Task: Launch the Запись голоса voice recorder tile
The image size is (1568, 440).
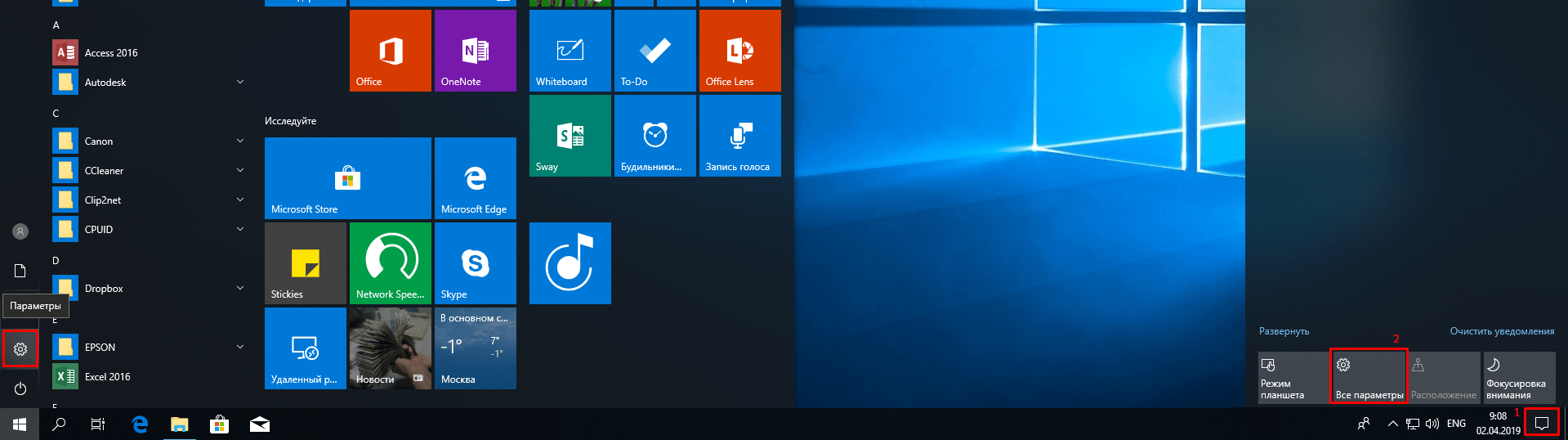Action: coord(739,136)
